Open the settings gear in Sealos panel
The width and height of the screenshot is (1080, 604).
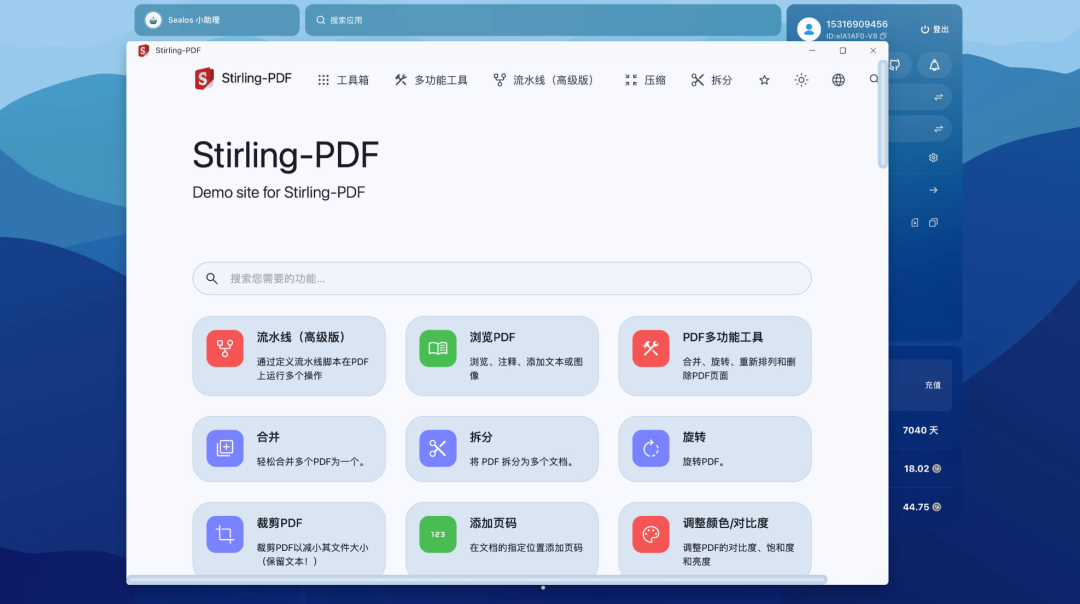[933, 158]
